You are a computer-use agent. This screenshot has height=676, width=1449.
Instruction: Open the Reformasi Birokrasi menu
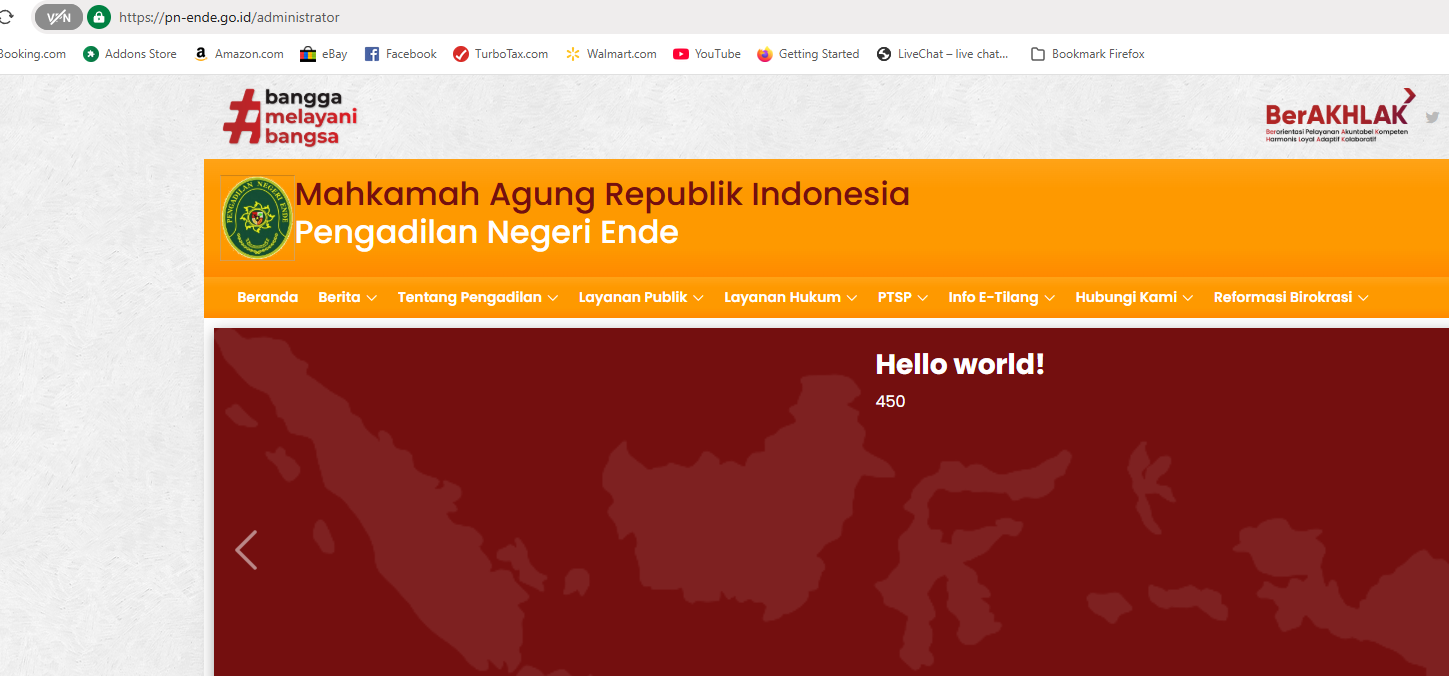click(x=1290, y=297)
